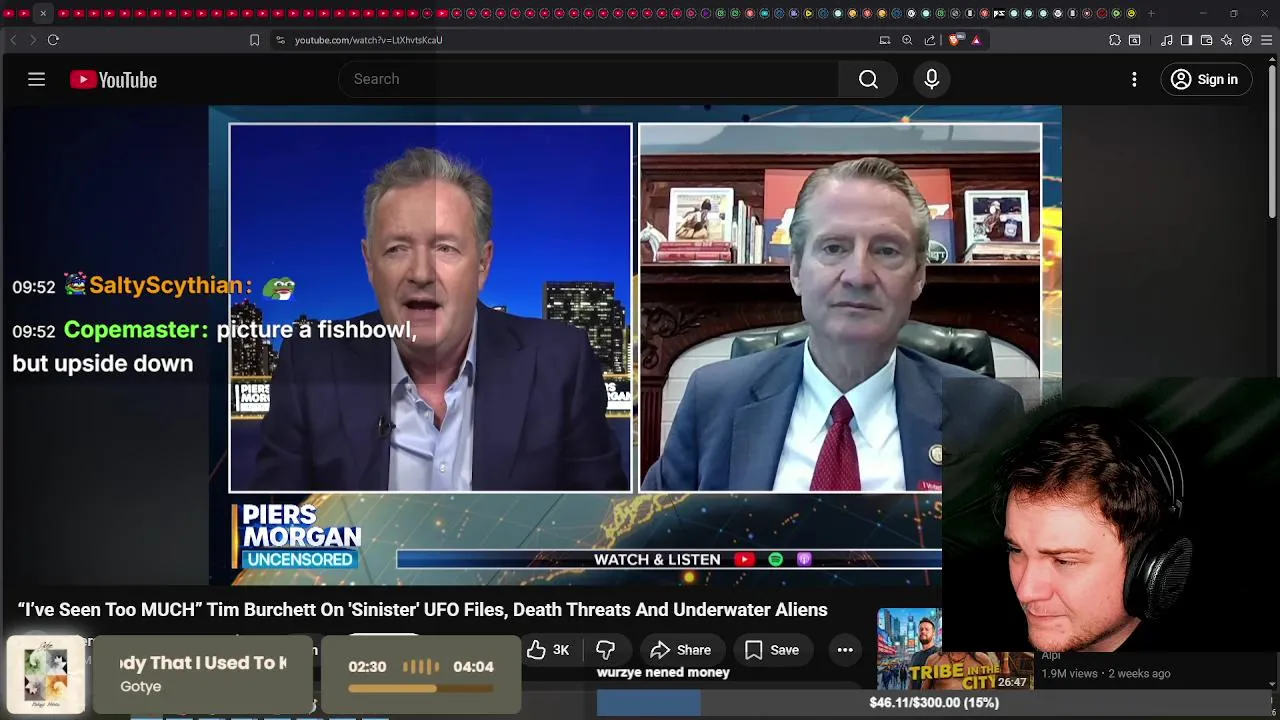
Task: Click the video title about Tim Burchett
Action: tap(423, 609)
